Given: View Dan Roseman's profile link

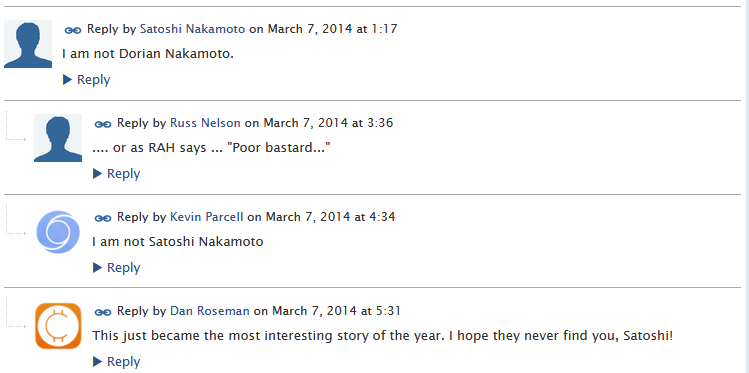Looking at the screenshot, I should [x=210, y=311].
